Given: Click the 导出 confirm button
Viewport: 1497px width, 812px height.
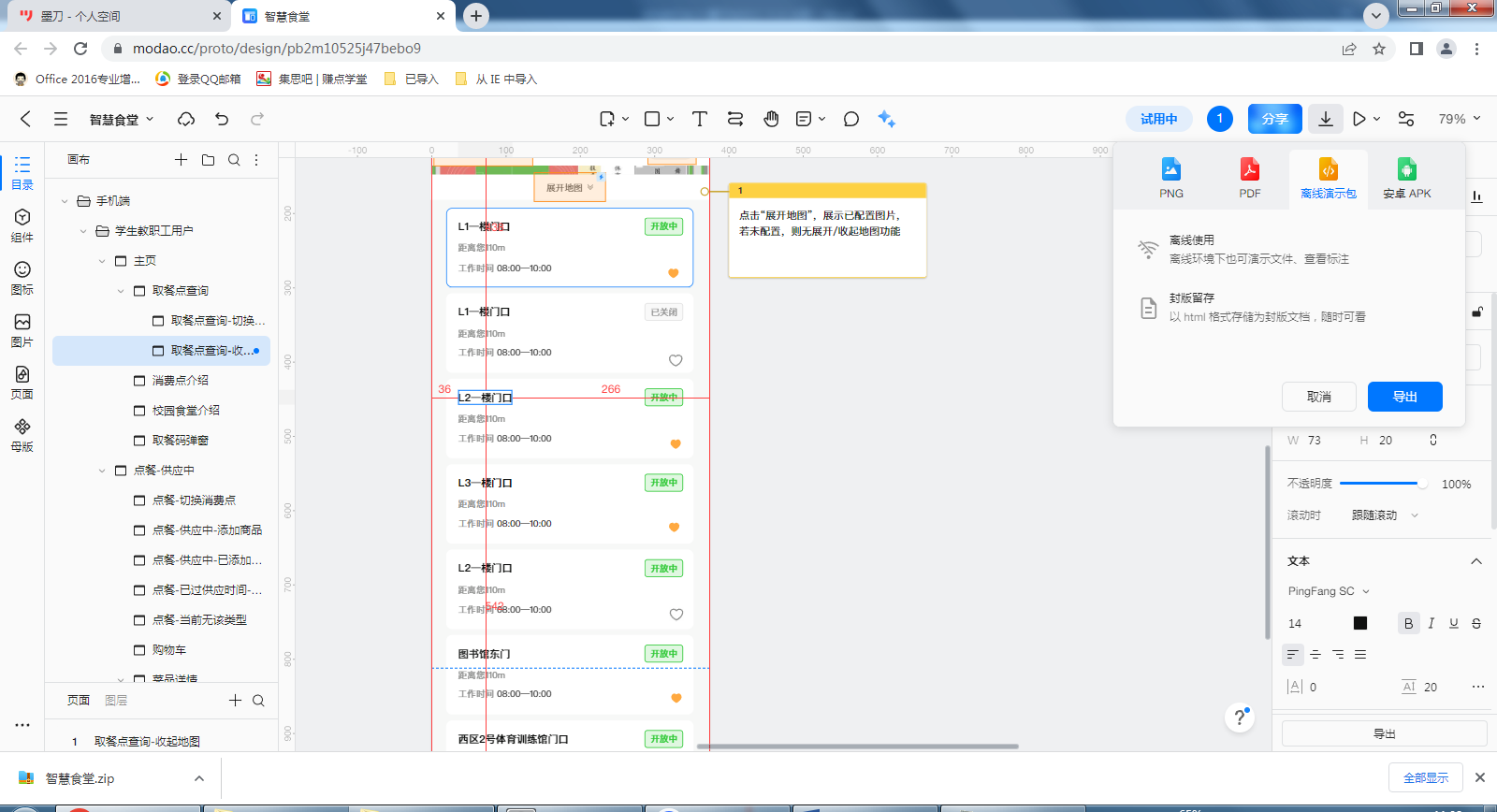Looking at the screenshot, I should [1405, 397].
